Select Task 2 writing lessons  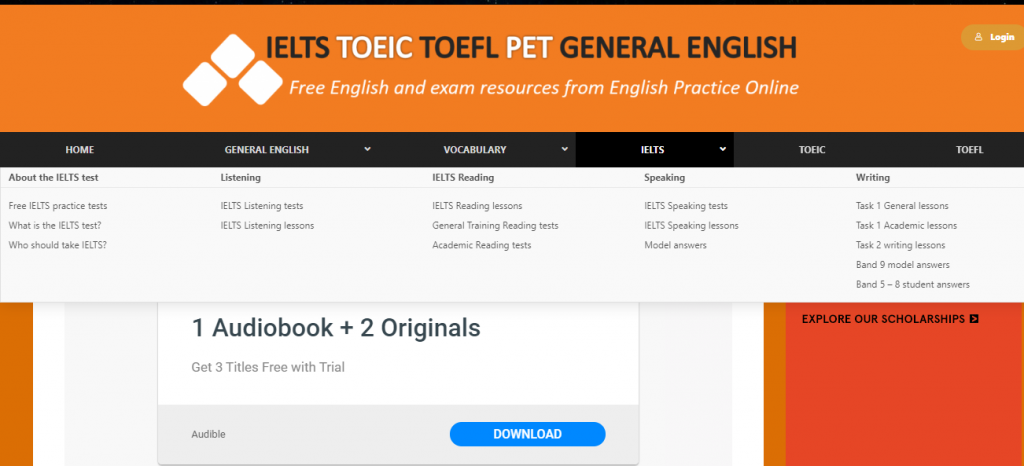click(900, 245)
